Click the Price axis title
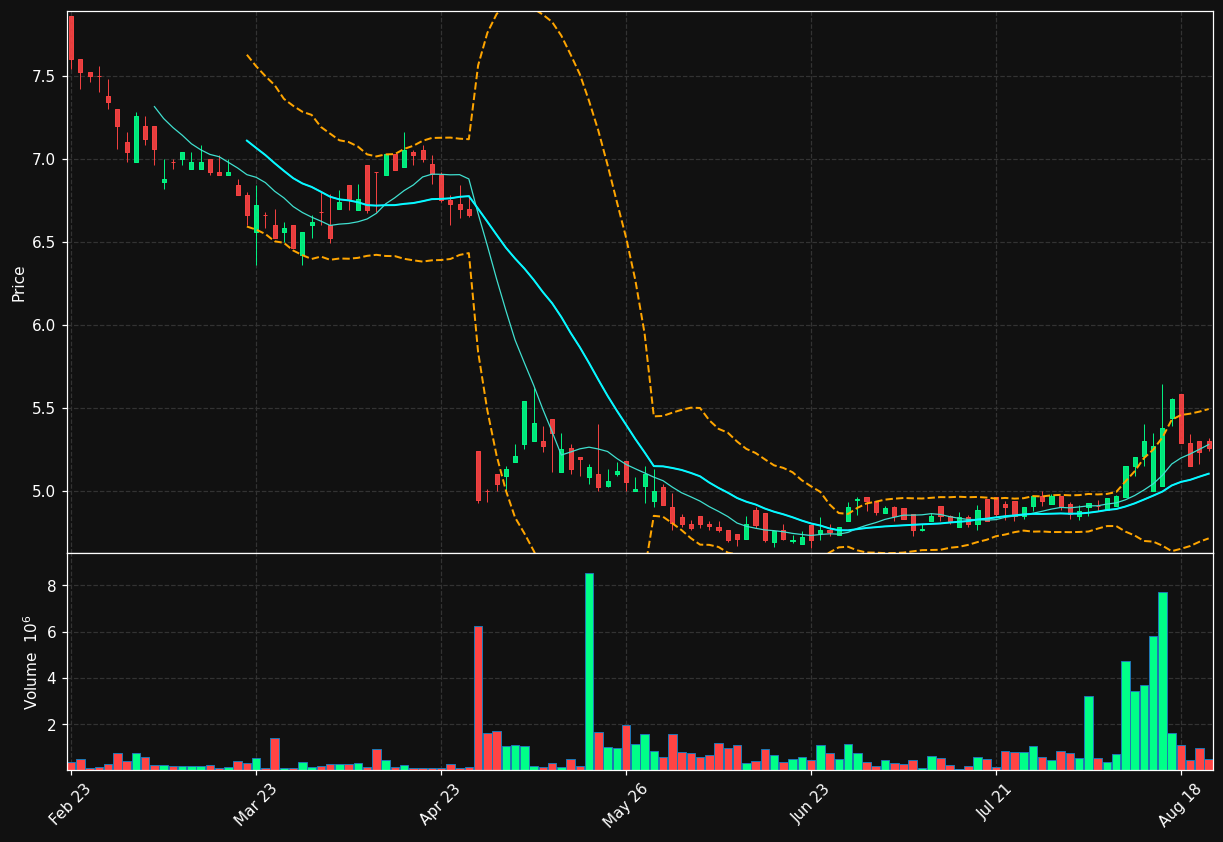The height and width of the screenshot is (842, 1223). coord(18,283)
